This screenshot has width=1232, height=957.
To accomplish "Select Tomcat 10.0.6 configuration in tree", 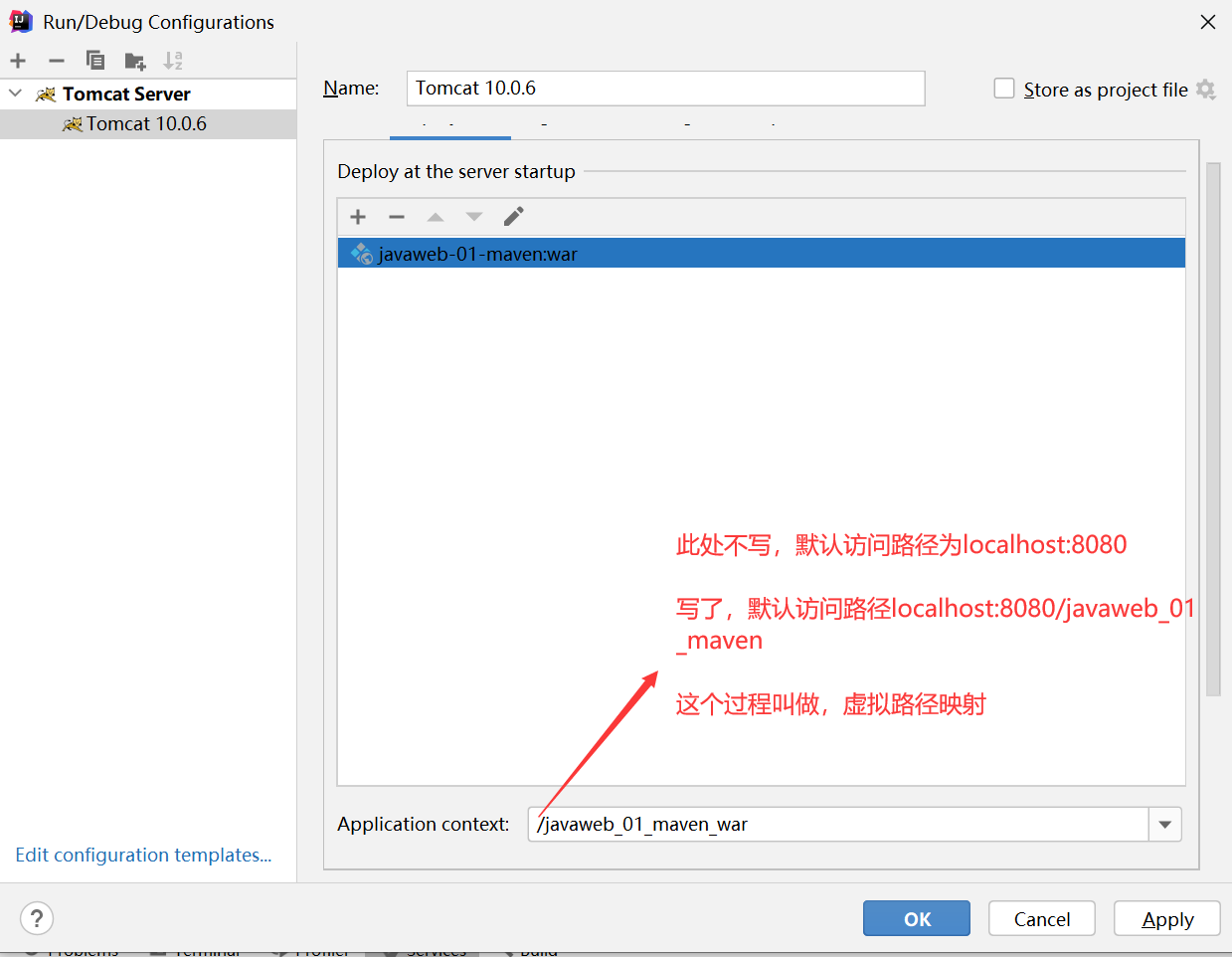I will pyautogui.click(x=148, y=124).
